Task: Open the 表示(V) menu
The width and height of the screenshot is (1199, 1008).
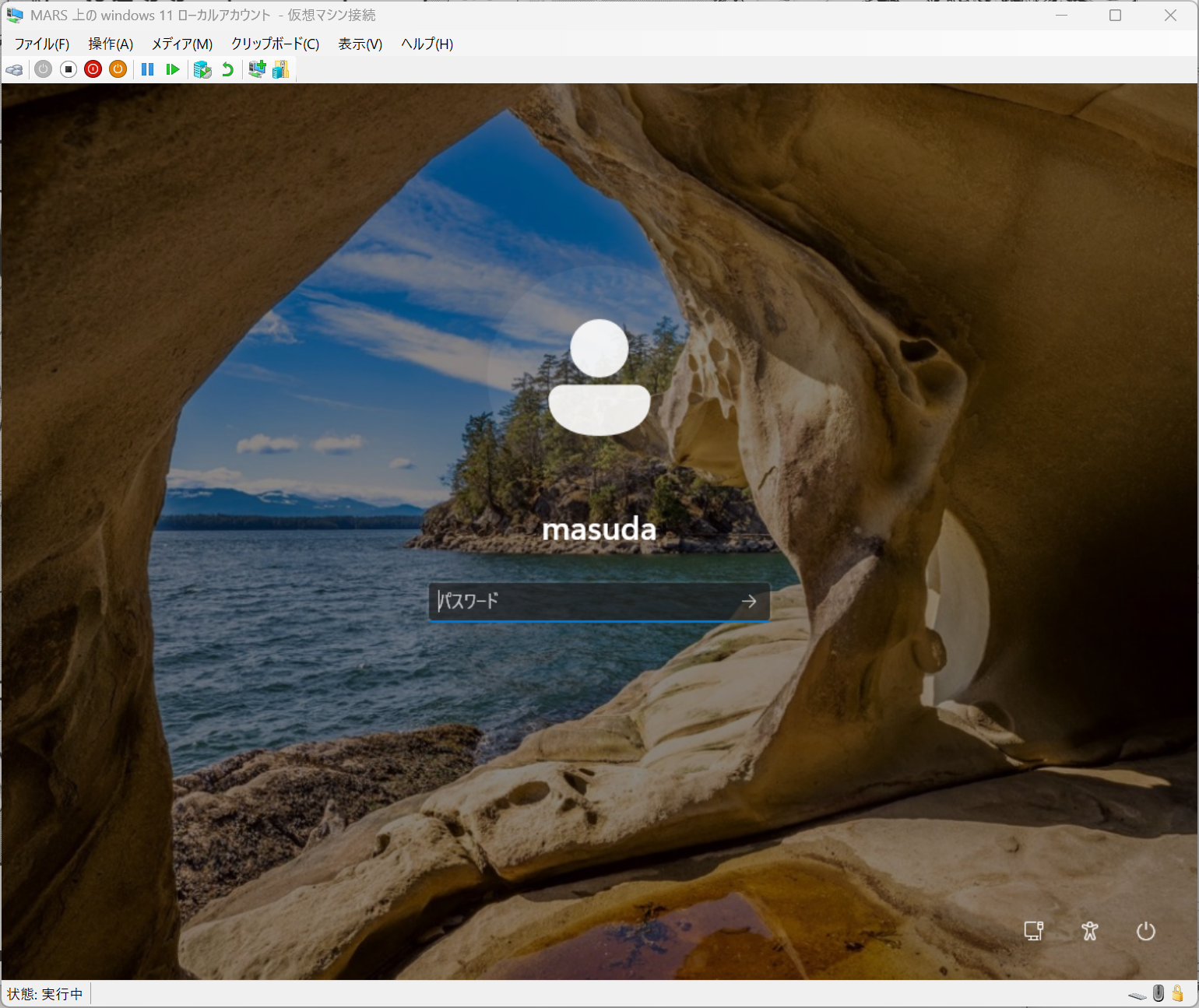Action: click(x=360, y=44)
